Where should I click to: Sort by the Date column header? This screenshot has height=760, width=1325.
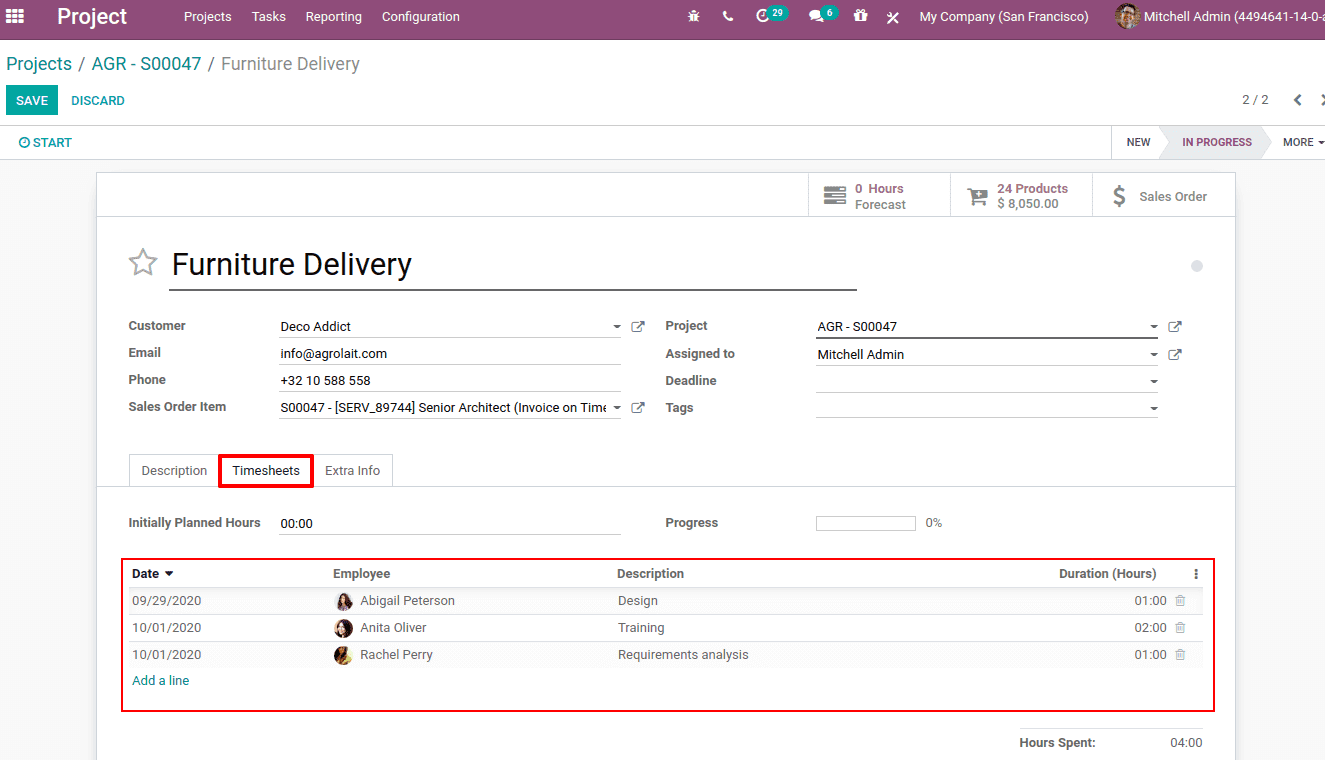pos(152,573)
